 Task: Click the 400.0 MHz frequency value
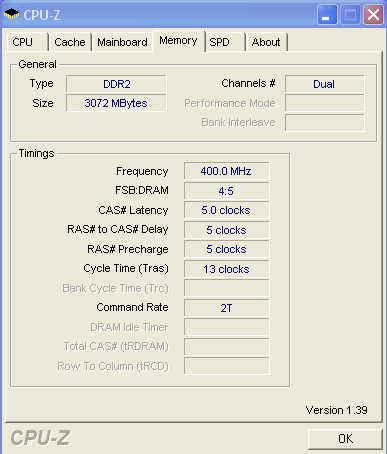[226, 171]
